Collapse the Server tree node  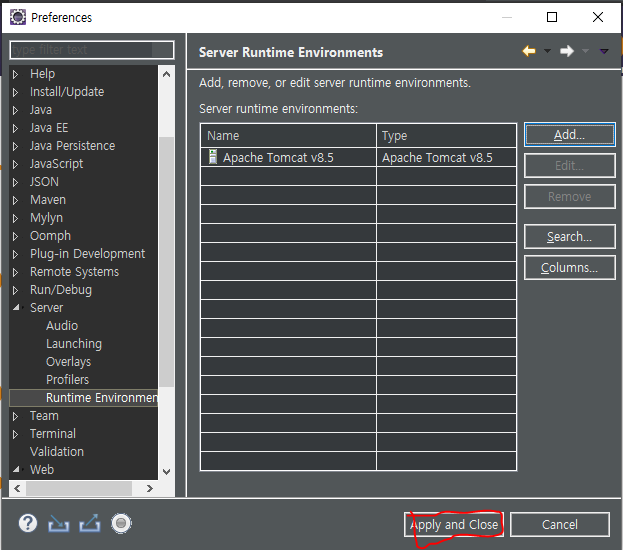(16, 307)
